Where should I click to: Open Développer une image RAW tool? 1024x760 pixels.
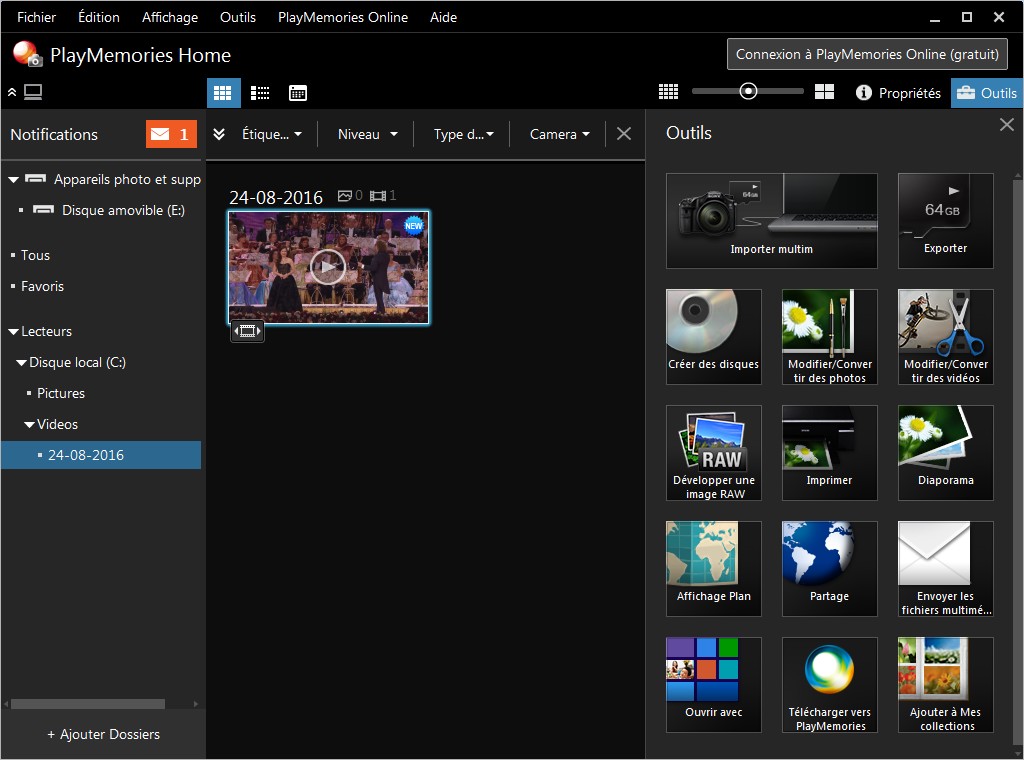[x=713, y=453]
